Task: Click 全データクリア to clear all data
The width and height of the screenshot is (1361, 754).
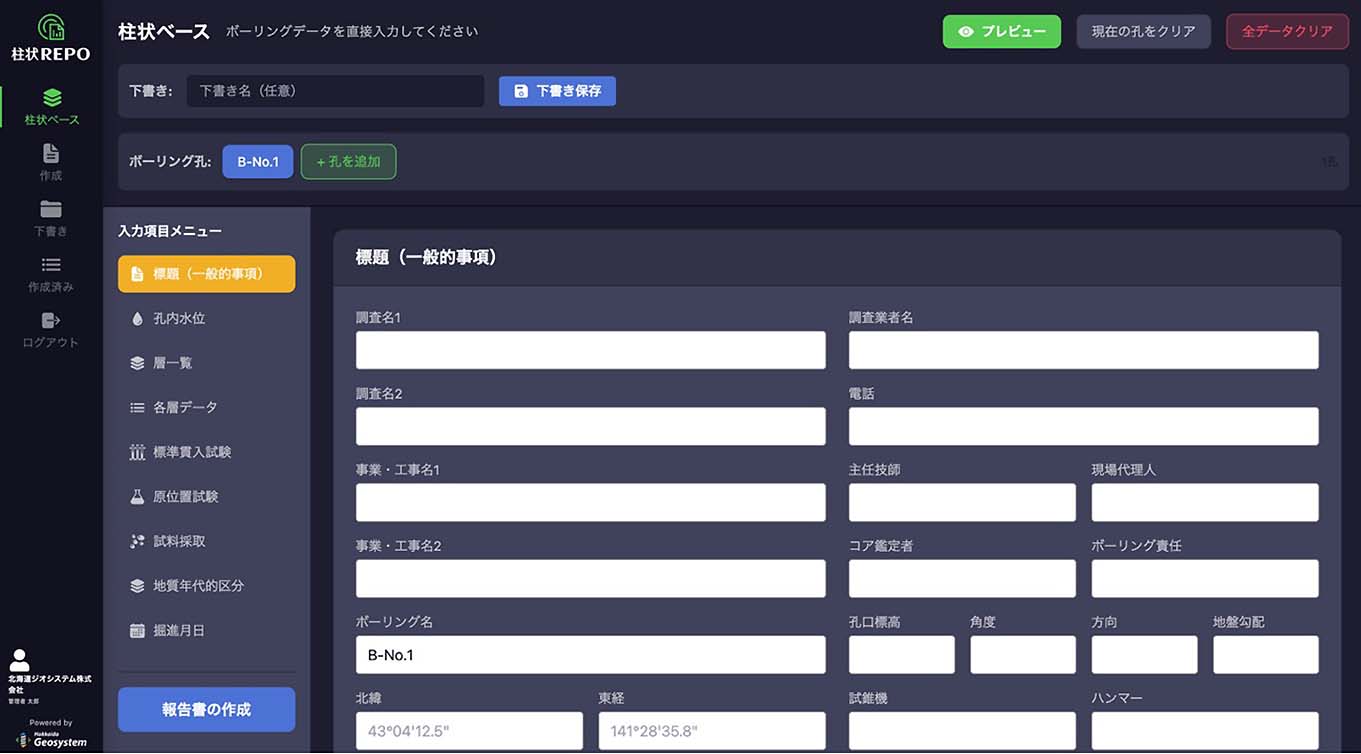Action: [1287, 31]
